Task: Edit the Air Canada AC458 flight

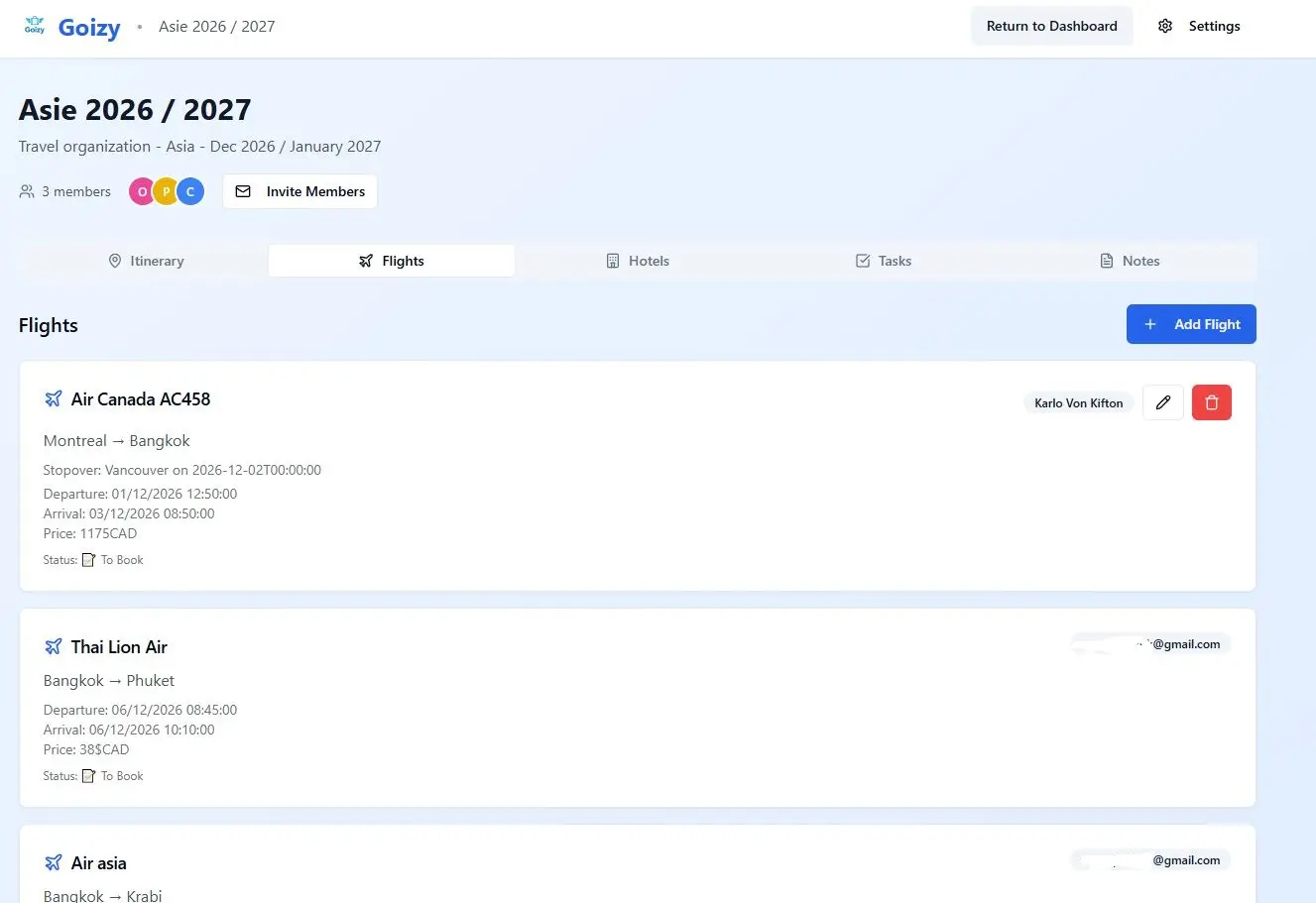Action: coord(1163,402)
